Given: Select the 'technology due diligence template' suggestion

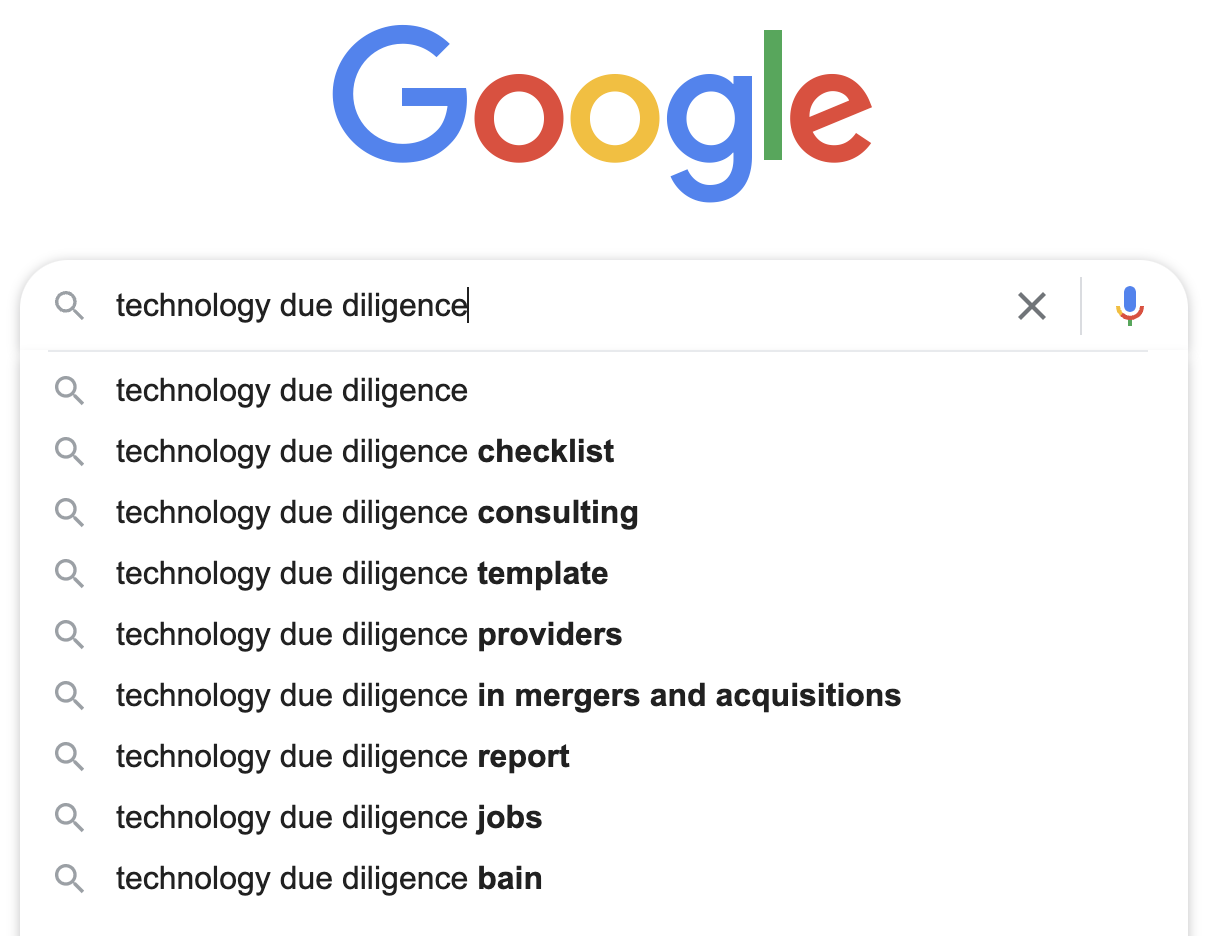Looking at the screenshot, I should pyautogui.click(x=362, y=573).
